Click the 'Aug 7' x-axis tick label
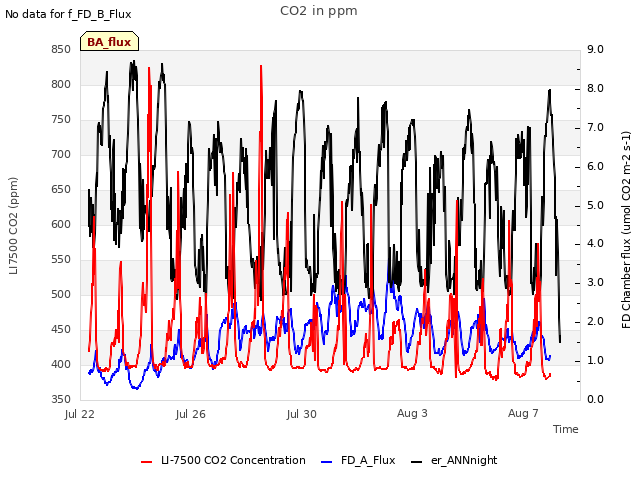This screenshot has height=480, width=640. point(523,413)
